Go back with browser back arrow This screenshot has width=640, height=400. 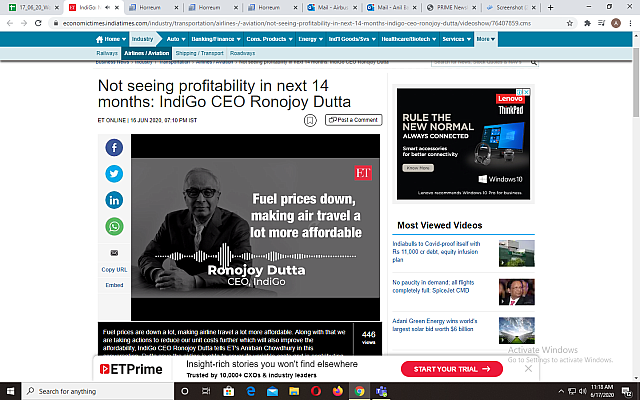point(10,23)
